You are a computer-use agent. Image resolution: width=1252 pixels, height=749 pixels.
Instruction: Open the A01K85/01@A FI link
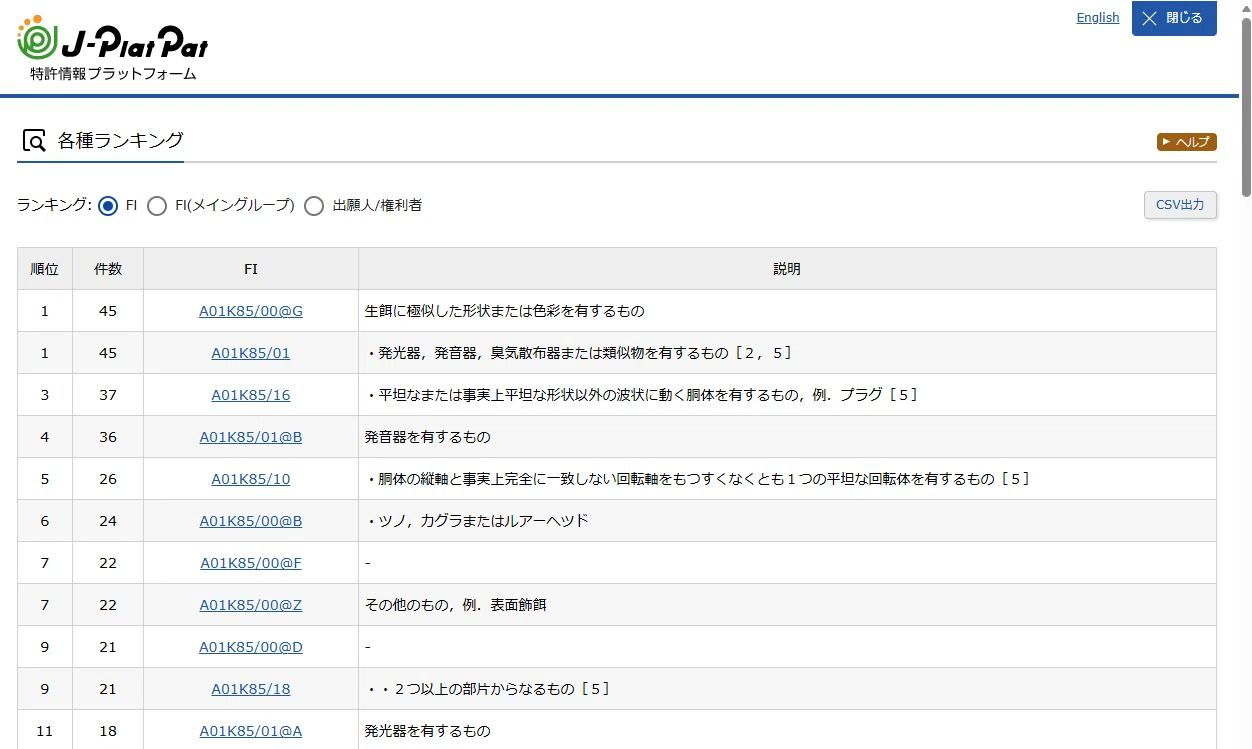(x=251, y=731)
